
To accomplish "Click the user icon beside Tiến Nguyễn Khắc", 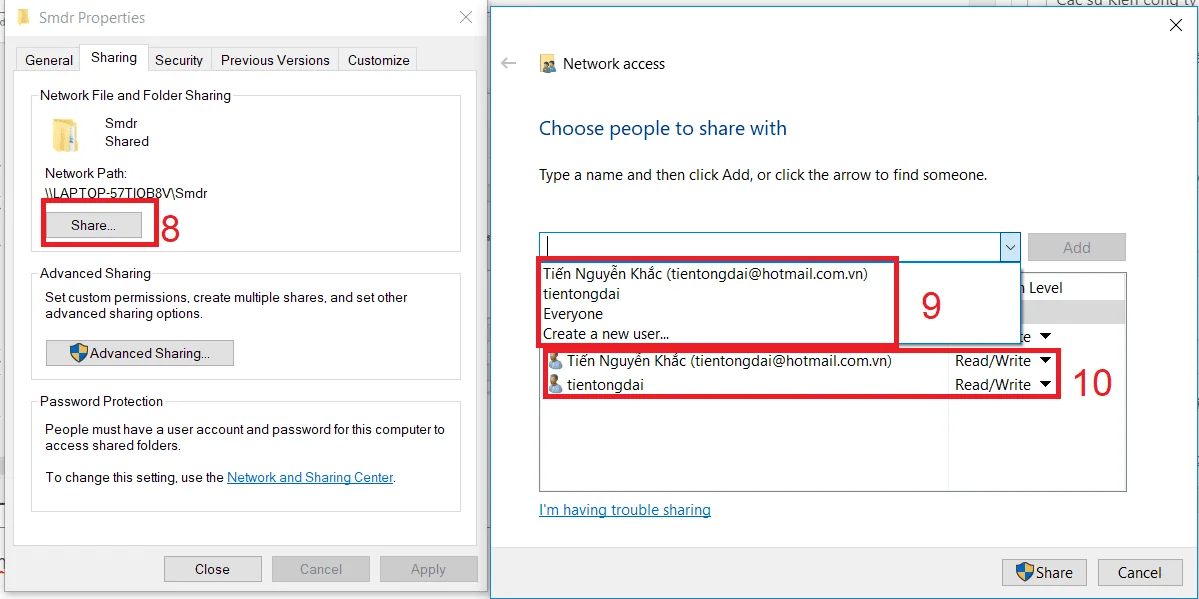I will 555,360.
